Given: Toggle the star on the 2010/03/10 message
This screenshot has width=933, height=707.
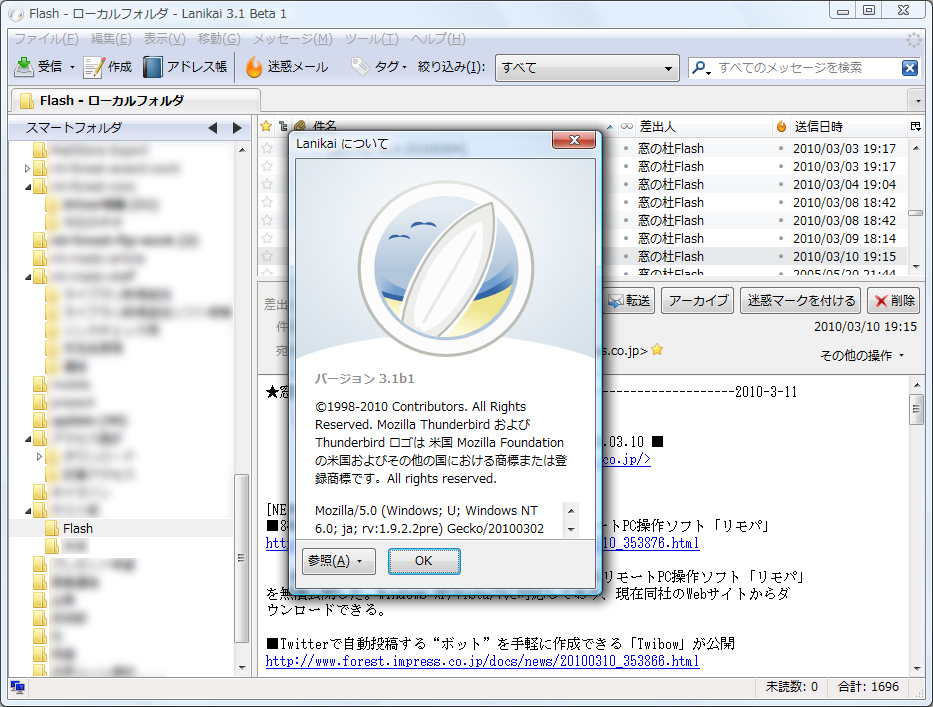Looking at the screenshot, I should [267, 256].
